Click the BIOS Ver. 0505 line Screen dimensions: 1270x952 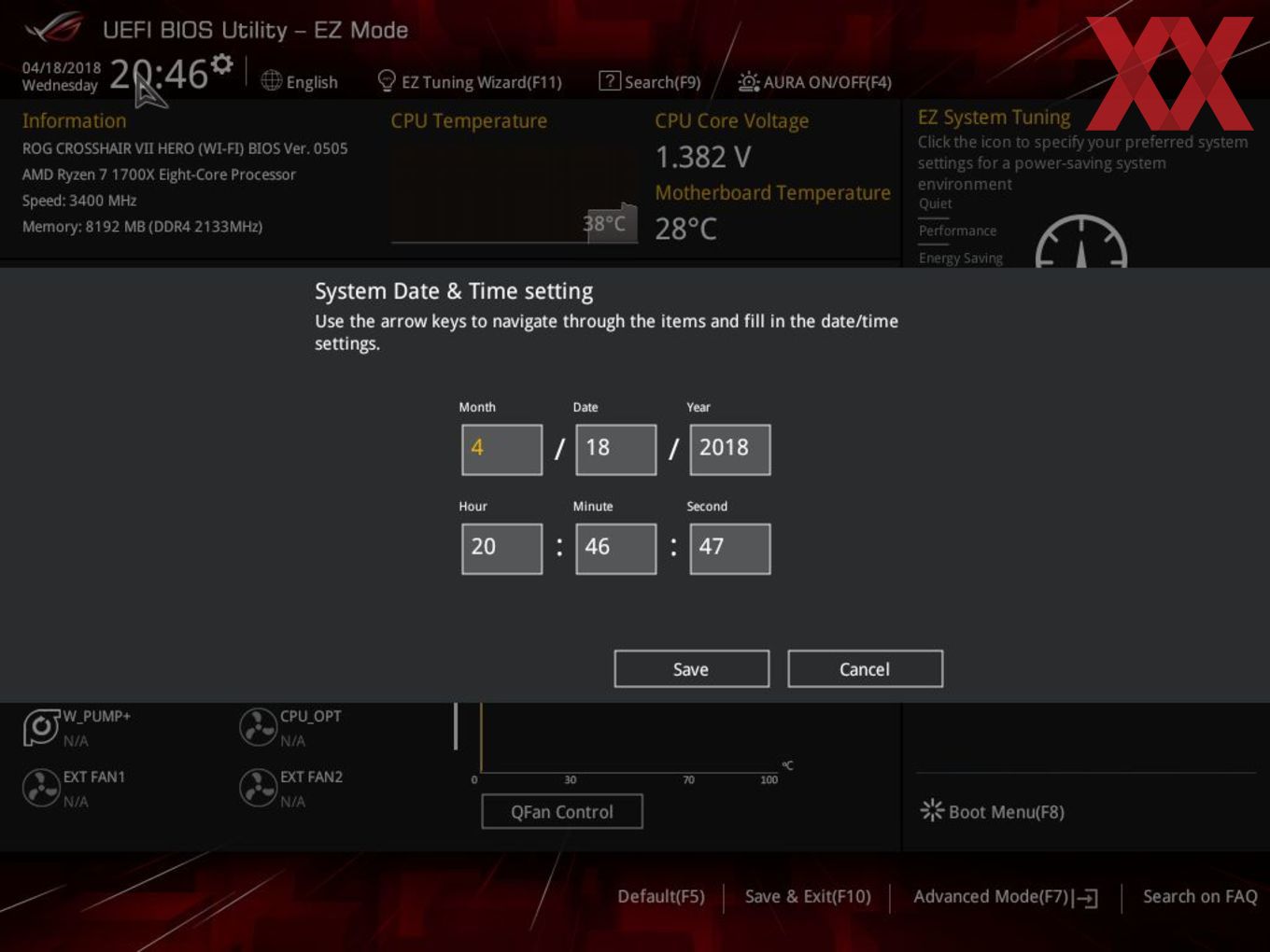coord(185,148)
